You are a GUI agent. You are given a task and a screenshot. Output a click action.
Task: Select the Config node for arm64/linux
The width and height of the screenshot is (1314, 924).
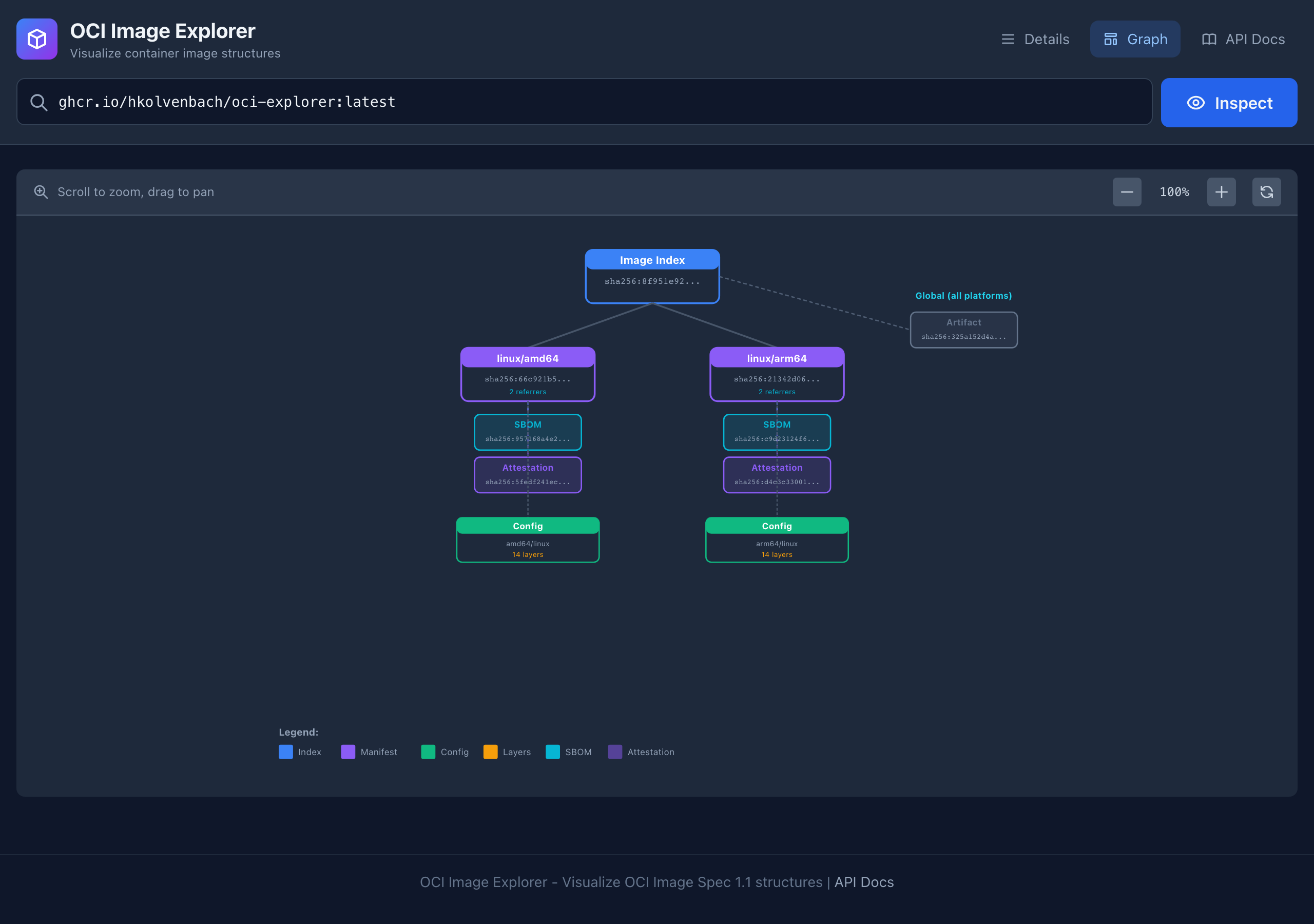pos(777,540)
